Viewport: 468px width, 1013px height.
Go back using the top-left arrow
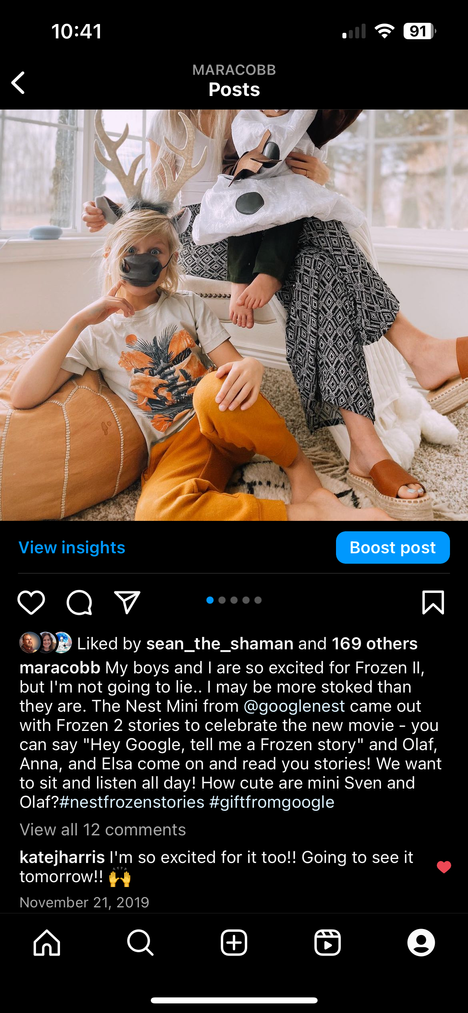point(18,83)
